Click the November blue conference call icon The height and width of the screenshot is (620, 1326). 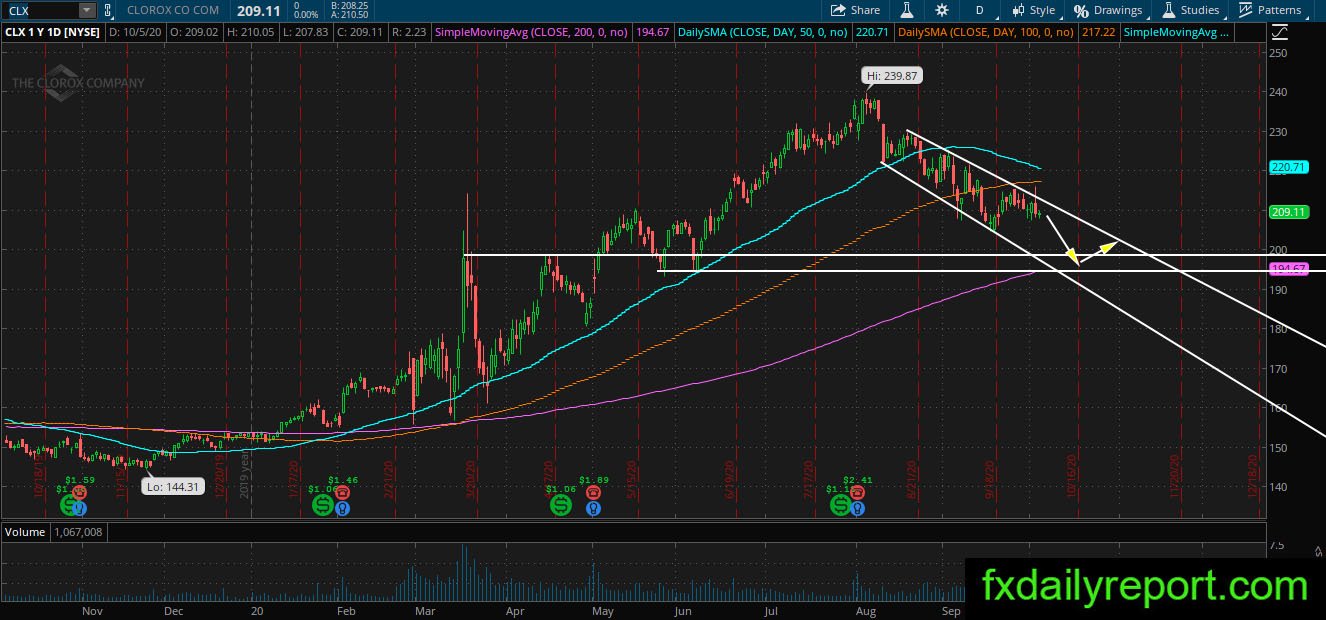[79, 508]
